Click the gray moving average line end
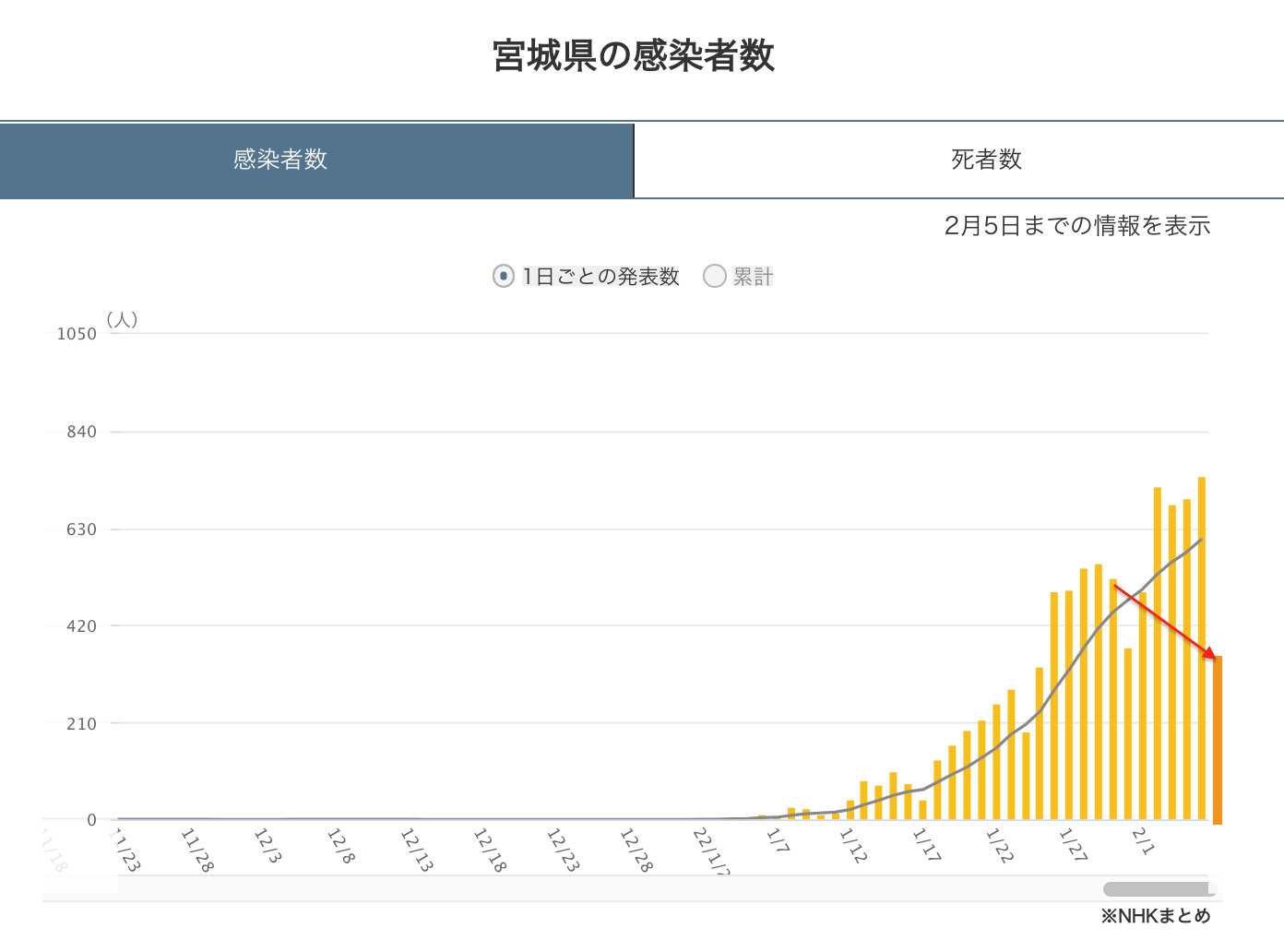 (x=1200, y=541)
